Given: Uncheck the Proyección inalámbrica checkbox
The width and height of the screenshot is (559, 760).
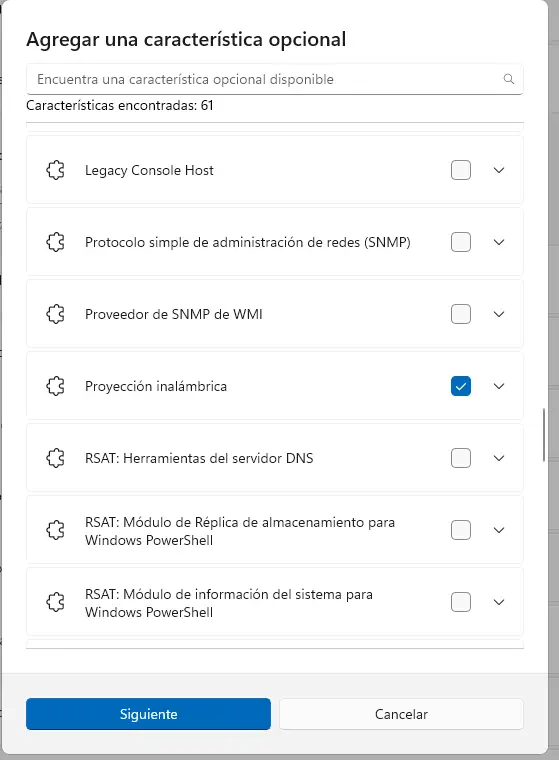Looking at the screenshot, I should pos(461,386).
